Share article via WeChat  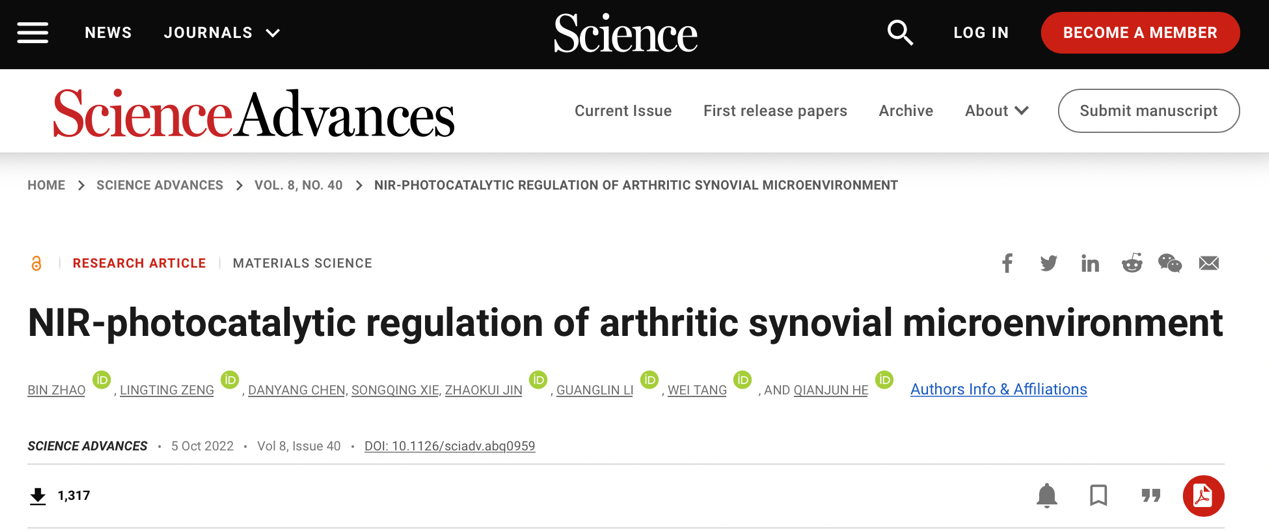pos(1170,263)
